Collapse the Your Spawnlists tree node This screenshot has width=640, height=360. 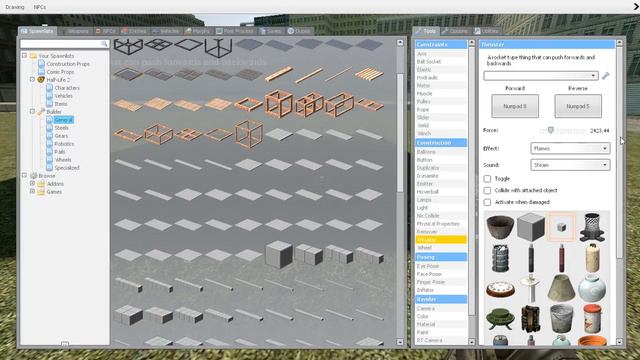(x=24, y=56)
